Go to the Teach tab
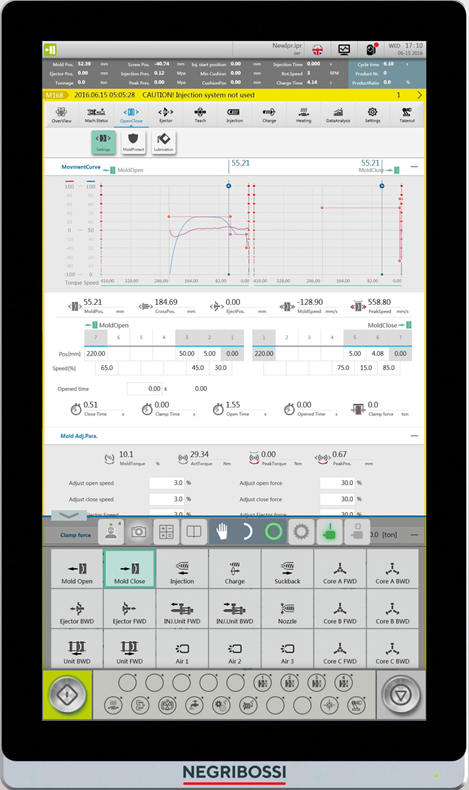 coord(200,115)
